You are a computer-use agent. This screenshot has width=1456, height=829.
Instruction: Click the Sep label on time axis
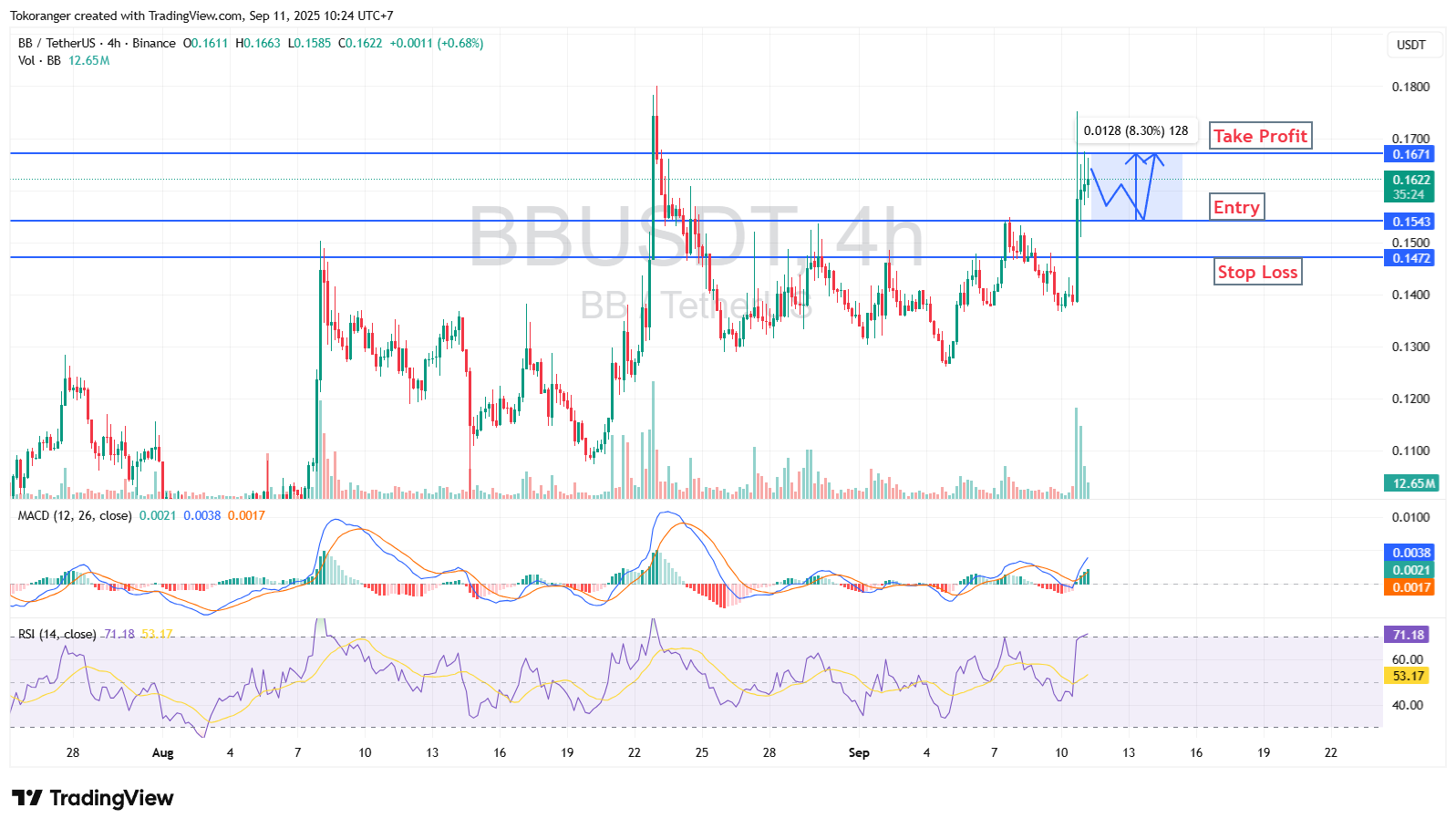pos(859,752)
